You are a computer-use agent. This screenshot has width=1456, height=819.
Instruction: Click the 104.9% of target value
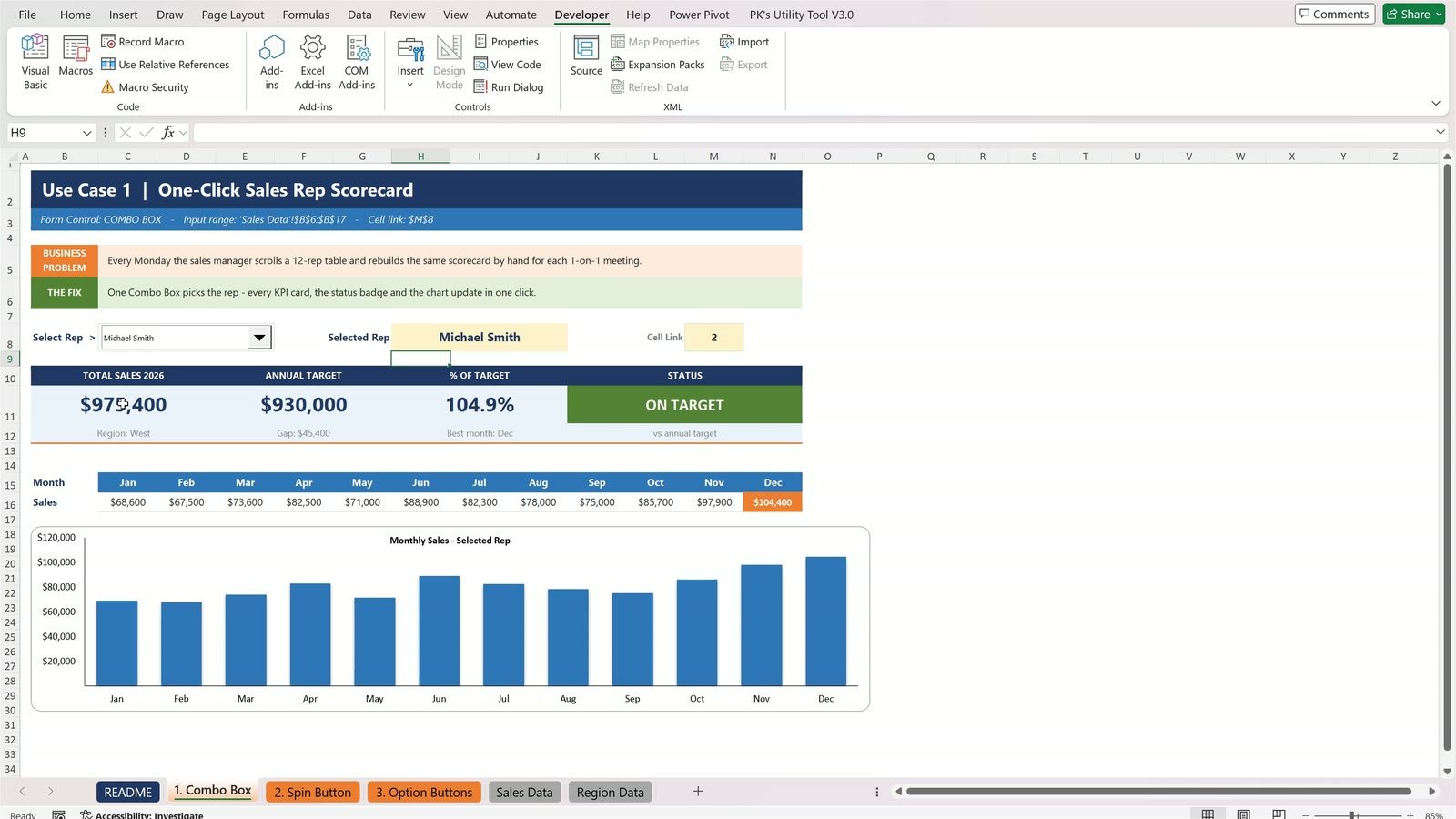point(480,405)
